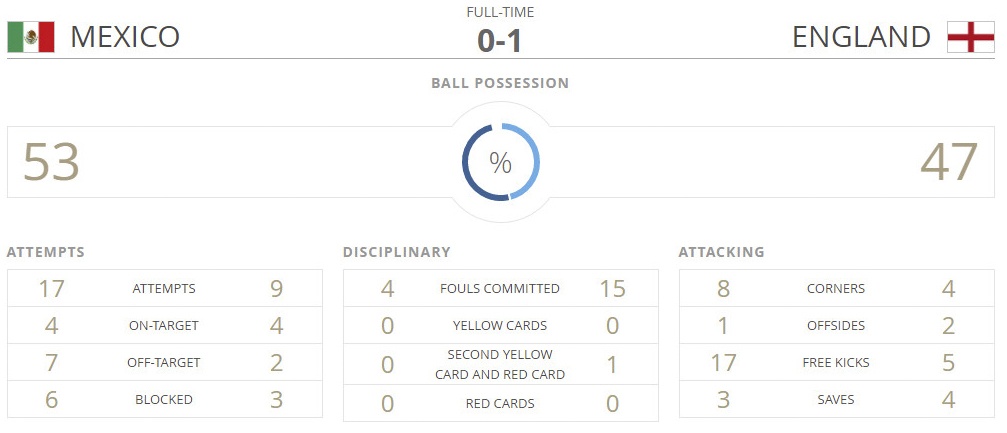Click the SAVES stat row label
The height and width of the screenshot is (433, 1007).
tap(835, 399)
